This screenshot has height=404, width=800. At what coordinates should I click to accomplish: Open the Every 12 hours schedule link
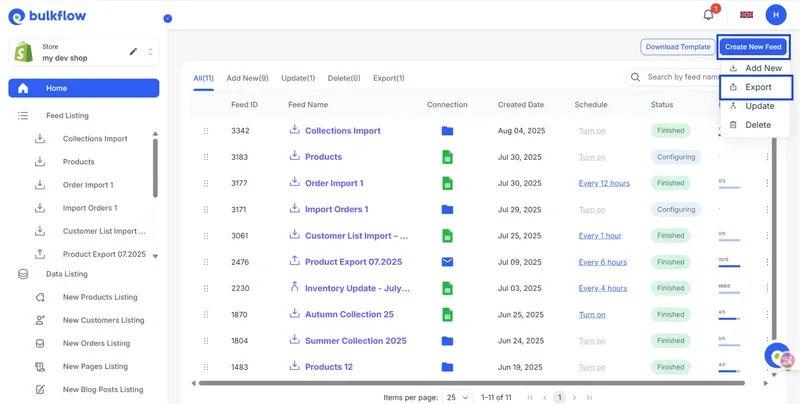[604, 183]
